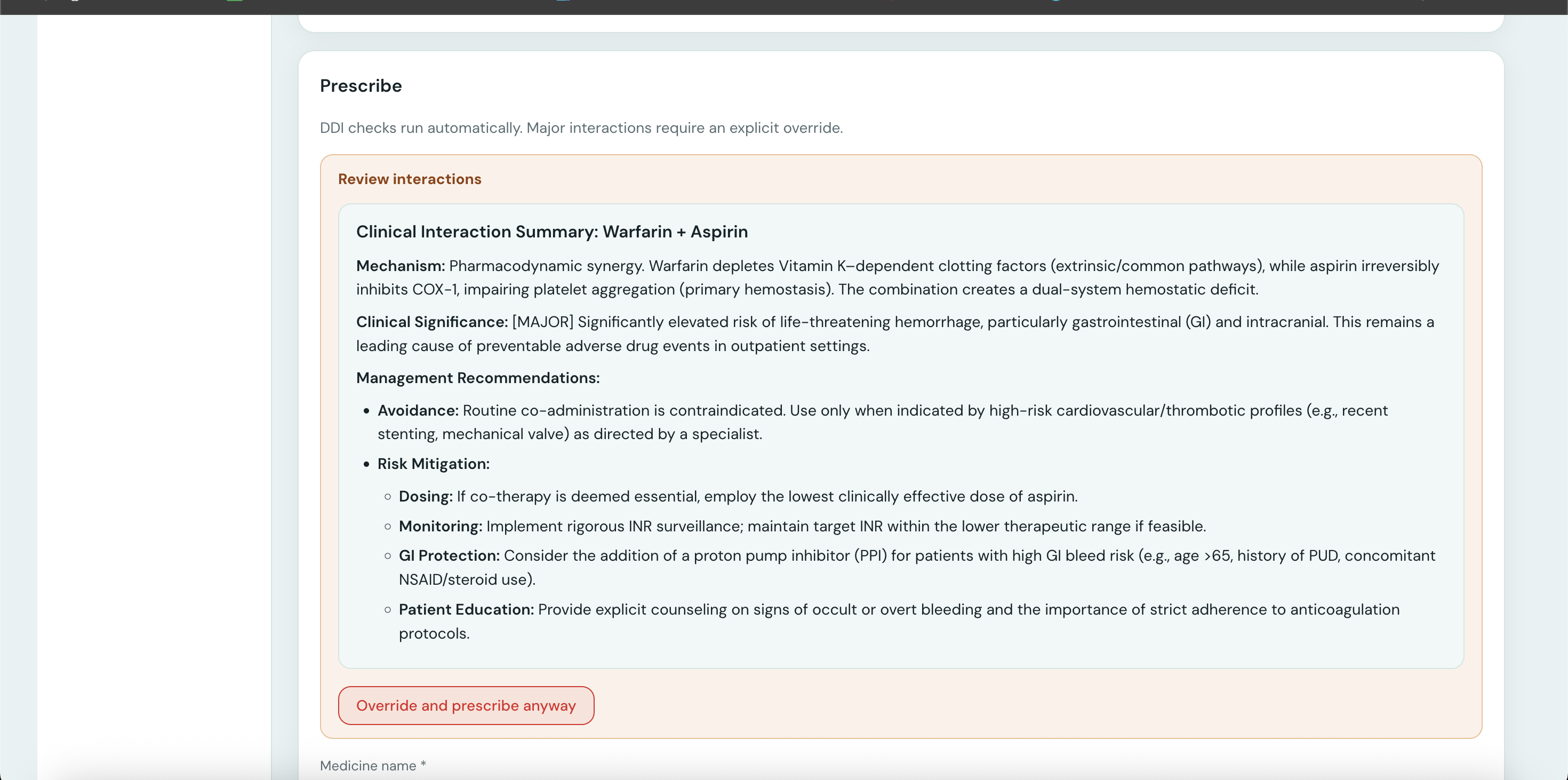Click Override and prescribe anyway button
This screenshot has height=780, width=1568.
click(x=466, y=705)
